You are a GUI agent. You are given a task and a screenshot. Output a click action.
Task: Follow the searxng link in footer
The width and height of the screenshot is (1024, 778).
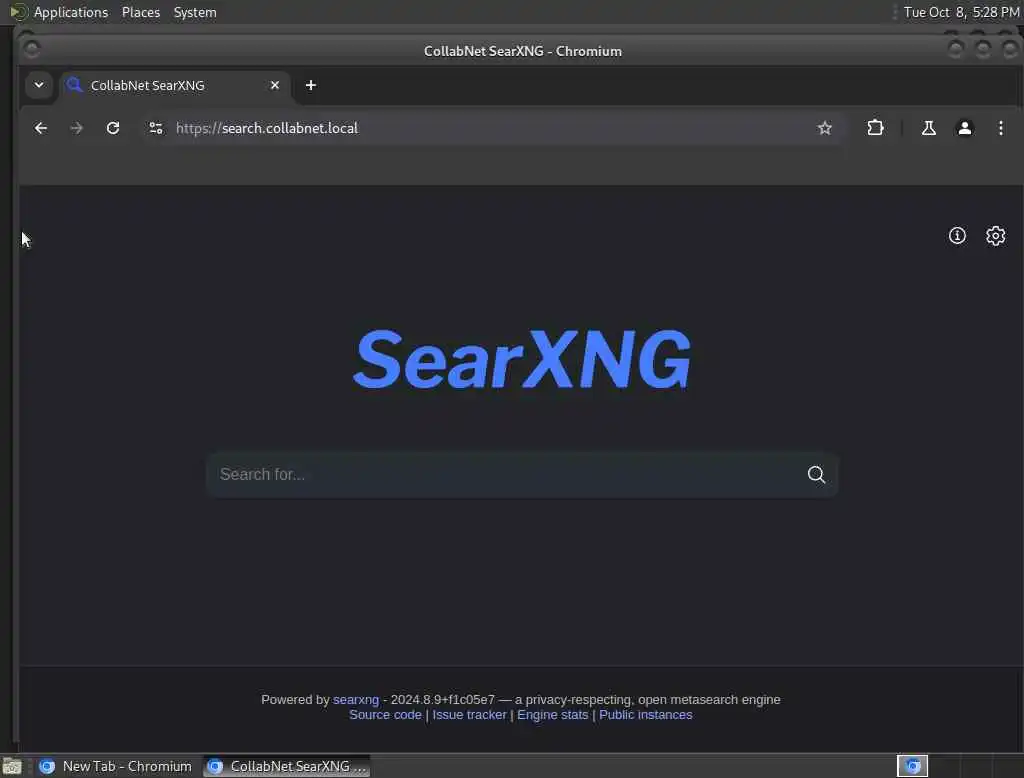tap(356, 700)
